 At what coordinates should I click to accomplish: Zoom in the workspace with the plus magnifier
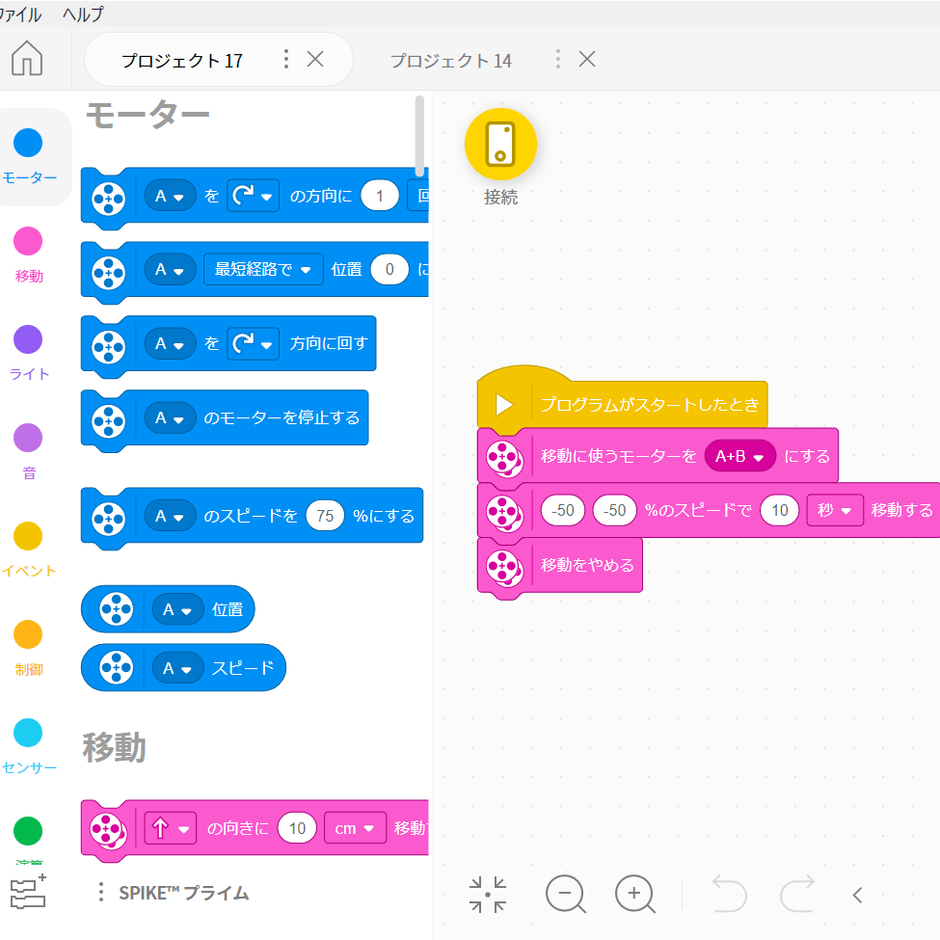(x=634, y=894)
